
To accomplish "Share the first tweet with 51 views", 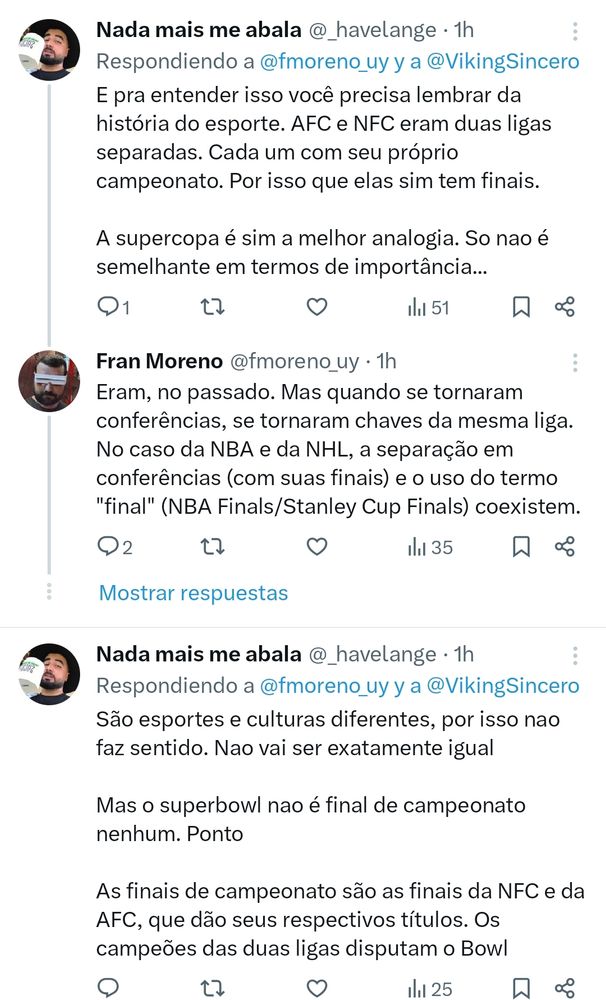I will 565,307.
